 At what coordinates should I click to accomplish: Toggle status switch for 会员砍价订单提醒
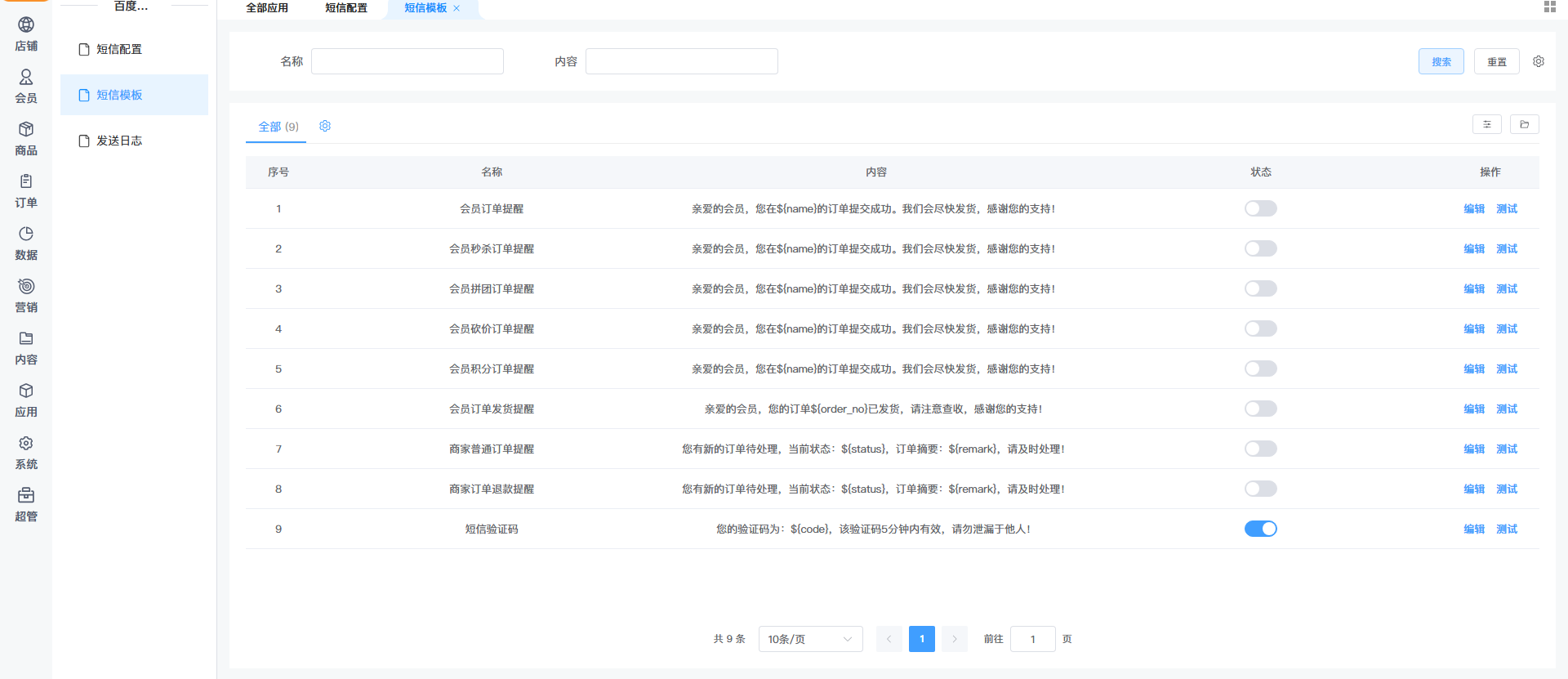pyautogui.click(x=1261, y=328)
